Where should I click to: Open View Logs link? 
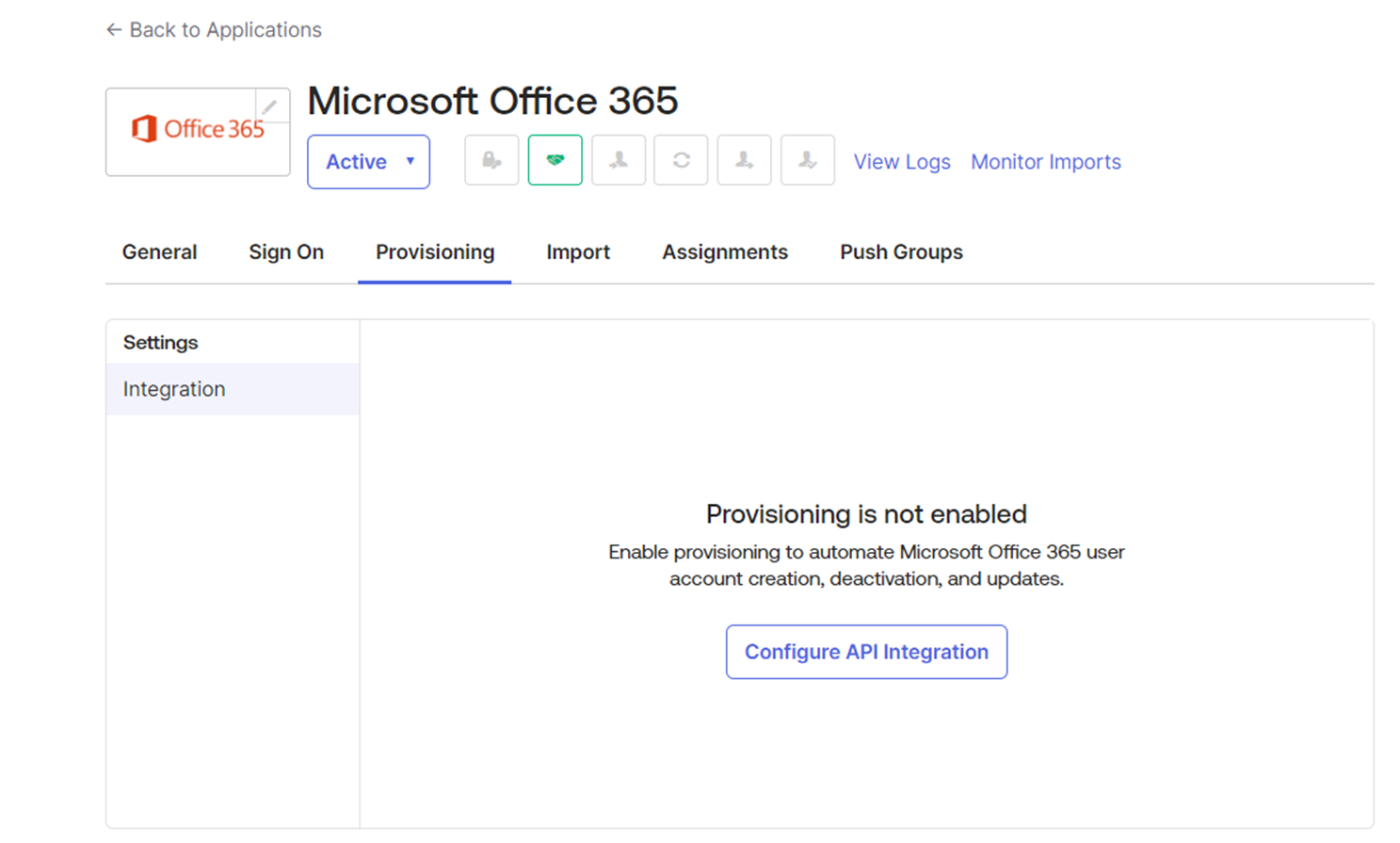pos(902,162)
